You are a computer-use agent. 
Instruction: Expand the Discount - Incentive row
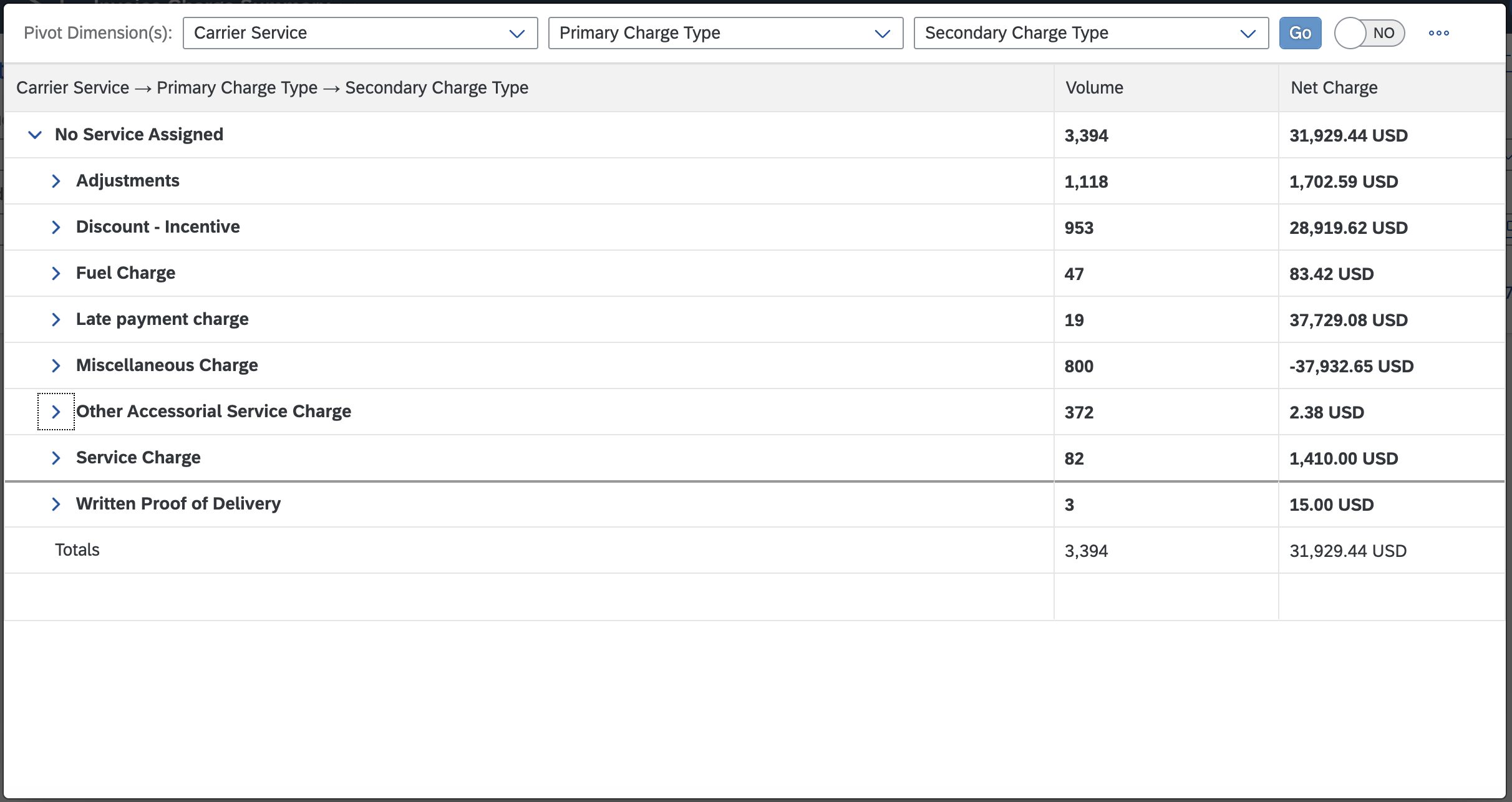[56, 227]
